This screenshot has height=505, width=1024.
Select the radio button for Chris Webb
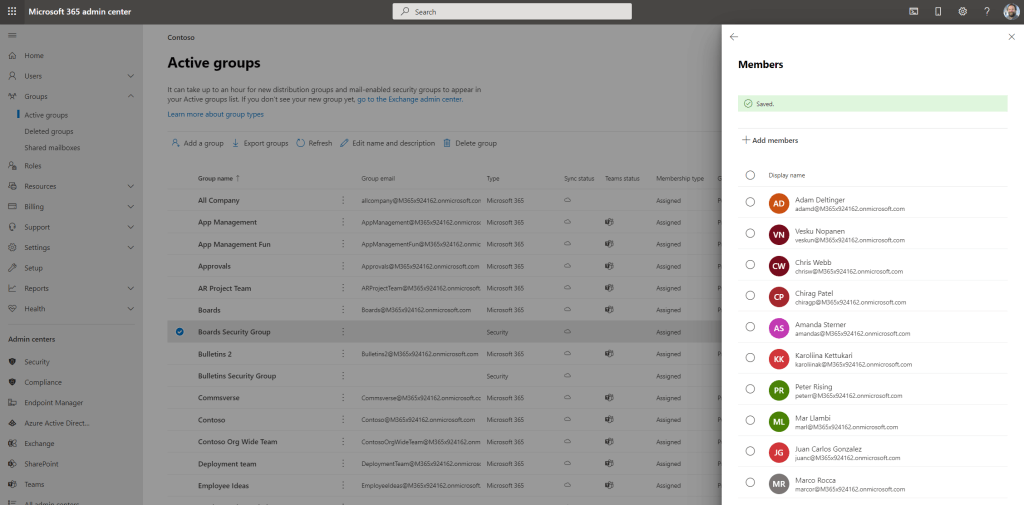pyautogui.click(x=750, y=264)
